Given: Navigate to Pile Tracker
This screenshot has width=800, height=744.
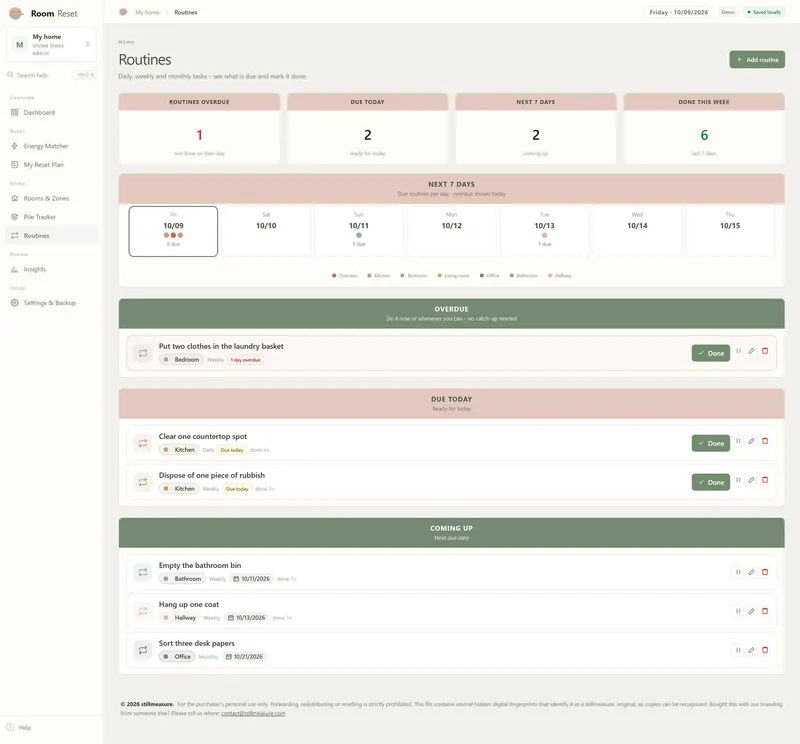Looking at the screenshot, I should (51, 217).
